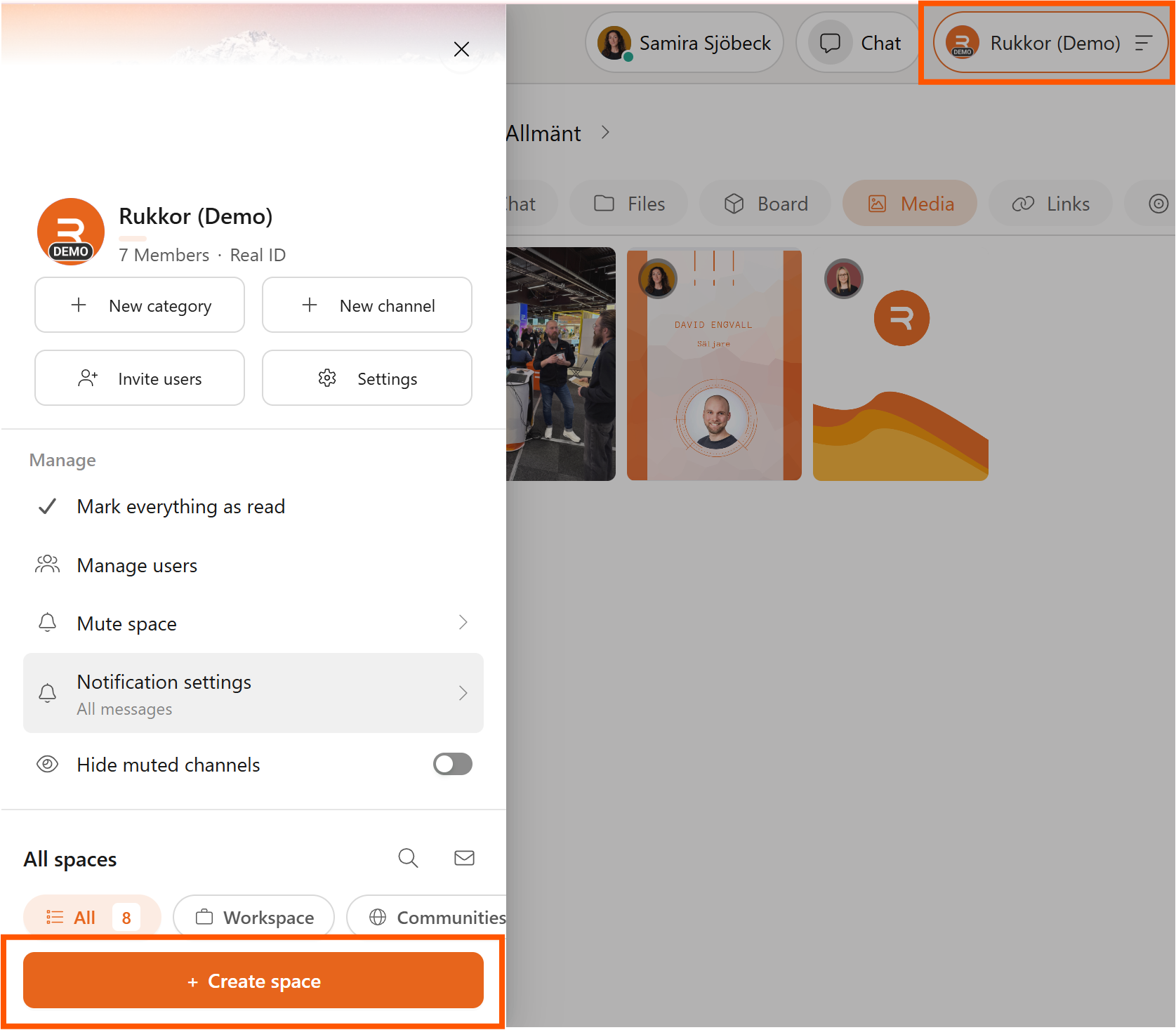Select the All spaces filter
1176x1030 pixels.
click(92, 917)
